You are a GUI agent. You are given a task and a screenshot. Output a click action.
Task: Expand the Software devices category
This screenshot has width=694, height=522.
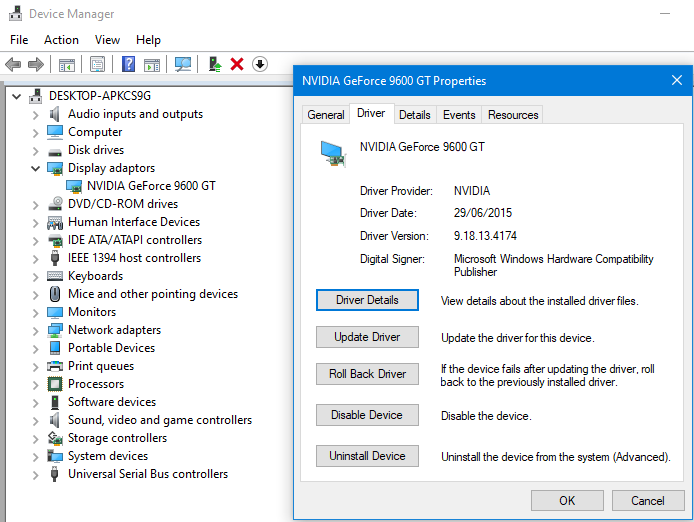tap(35, 402)
